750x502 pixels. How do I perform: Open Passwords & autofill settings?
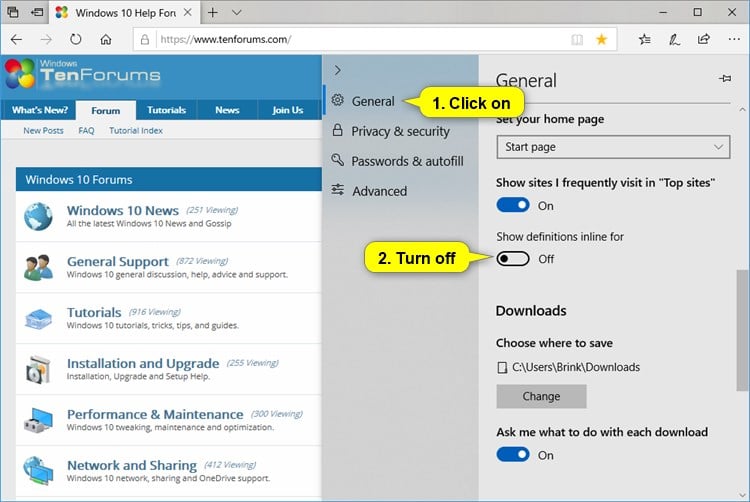click(x=407, y=161)
